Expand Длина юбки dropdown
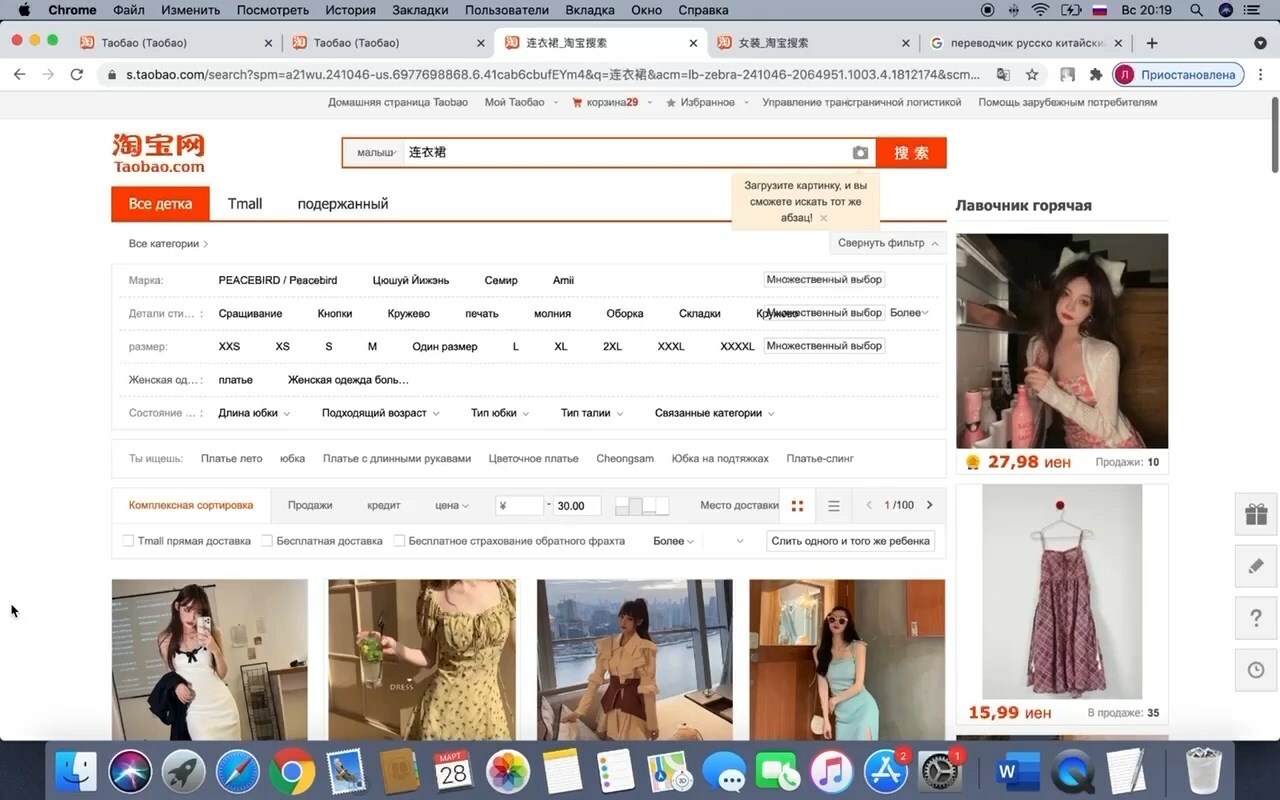 (254, 413)
